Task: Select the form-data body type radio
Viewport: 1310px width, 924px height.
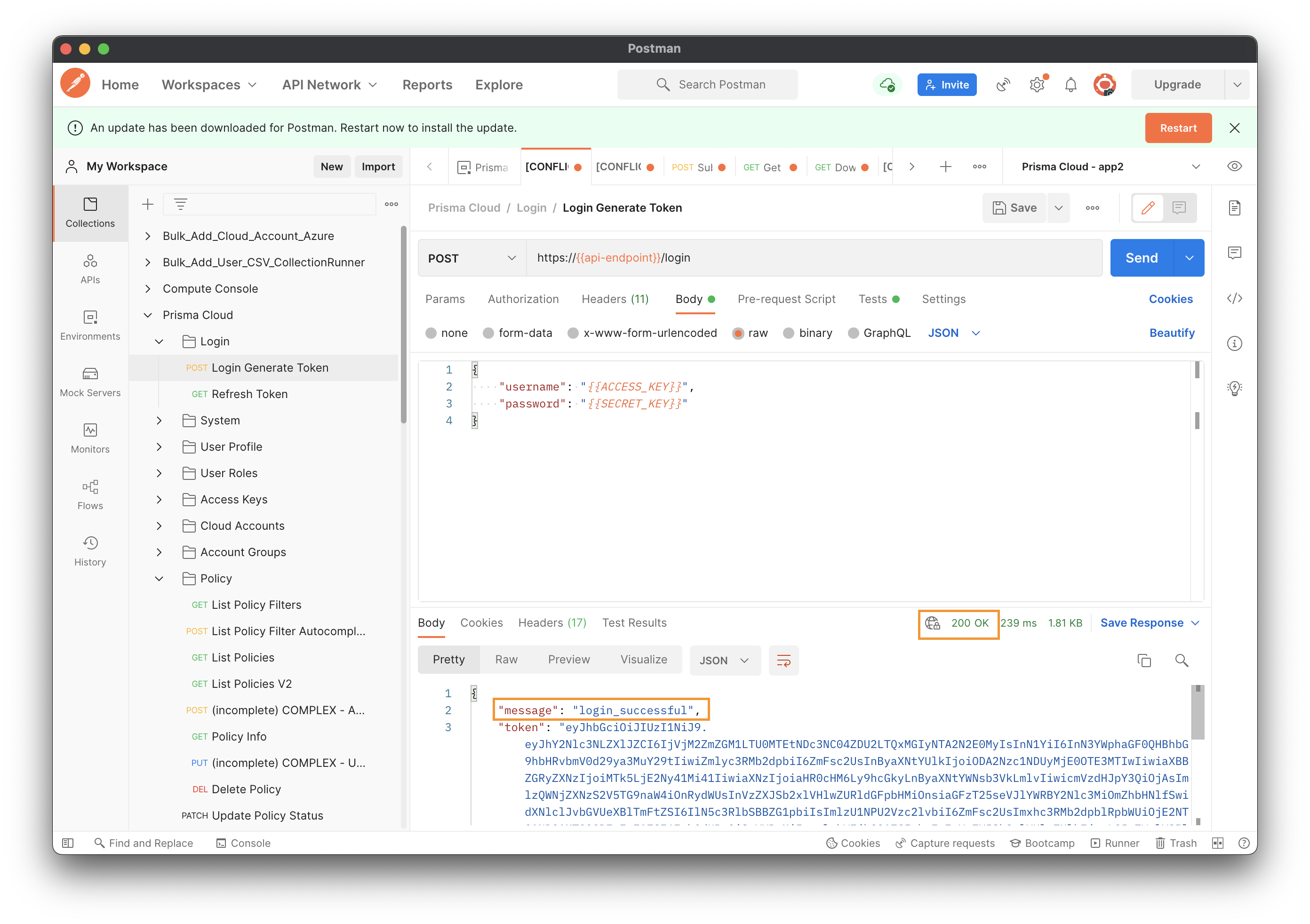Action: pyautogui.click(x=488, y=333)
